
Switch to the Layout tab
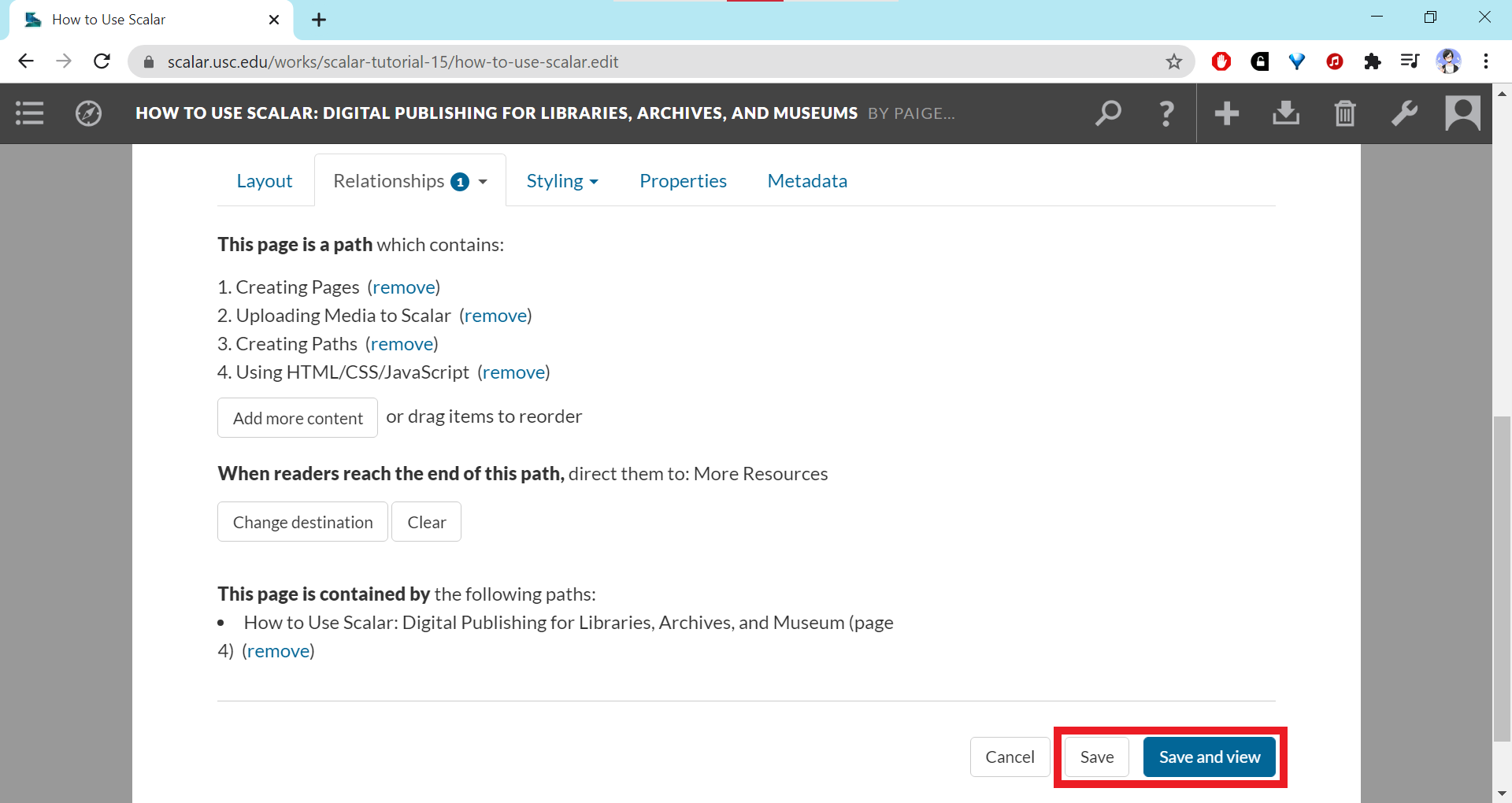[264, 181]
